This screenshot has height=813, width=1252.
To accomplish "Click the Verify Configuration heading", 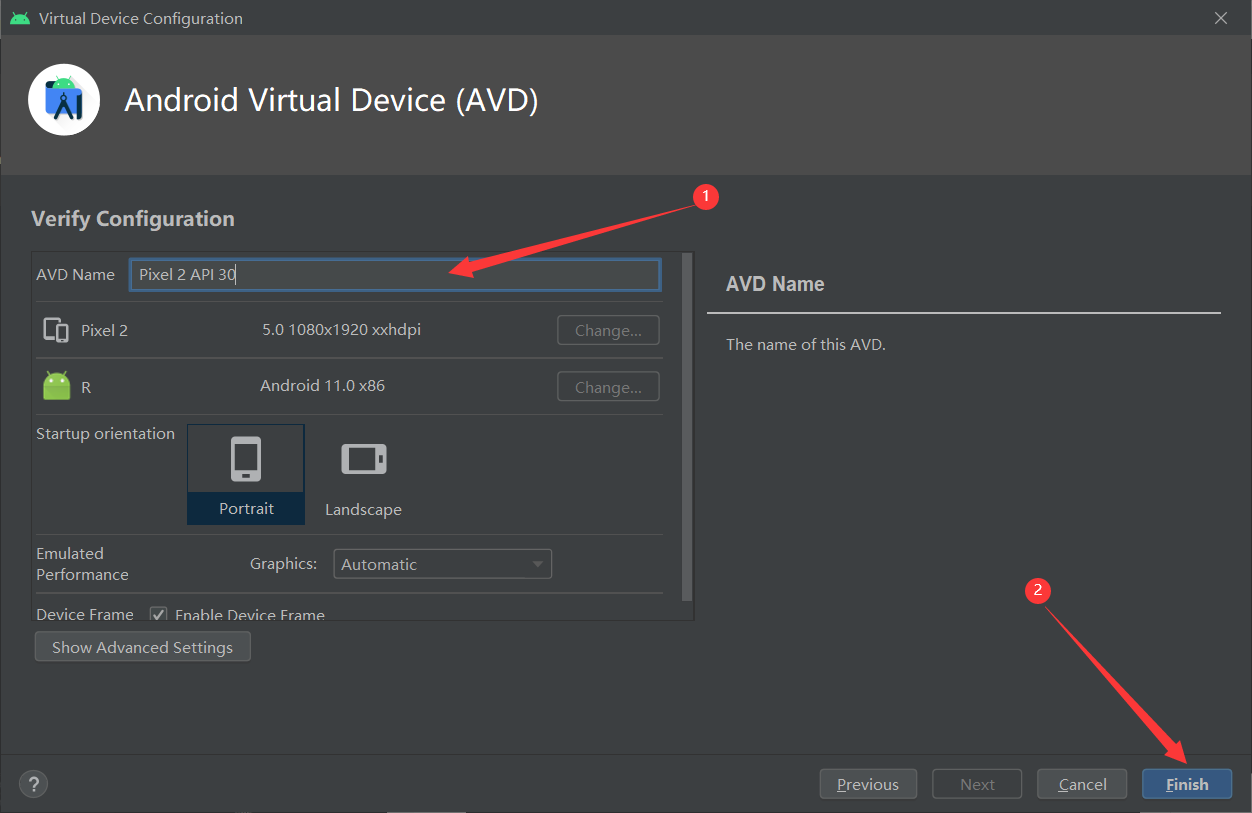I will coord(132,218).
